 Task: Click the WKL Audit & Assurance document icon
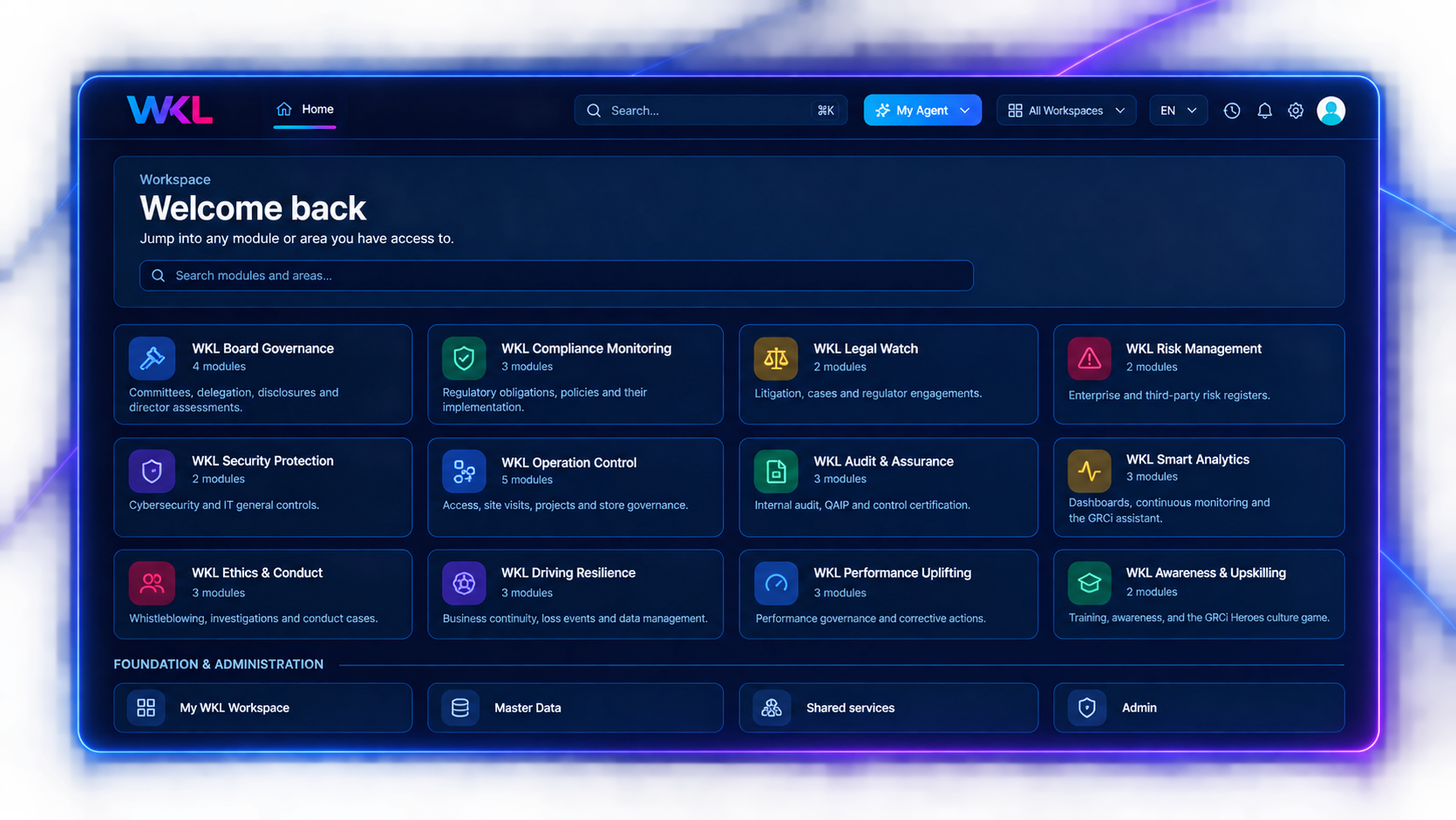tap(776, 471)
